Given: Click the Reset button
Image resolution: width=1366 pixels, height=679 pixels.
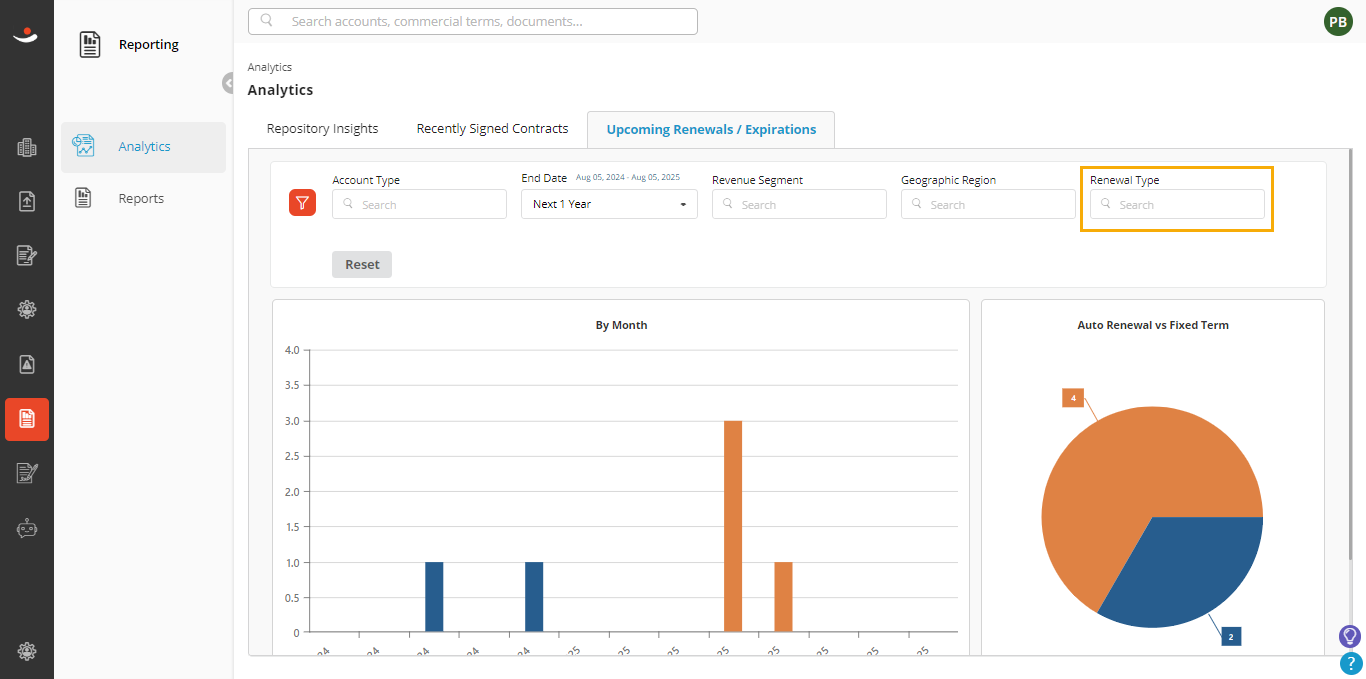Looking at the screenshot, I should (x=362, y=264).
